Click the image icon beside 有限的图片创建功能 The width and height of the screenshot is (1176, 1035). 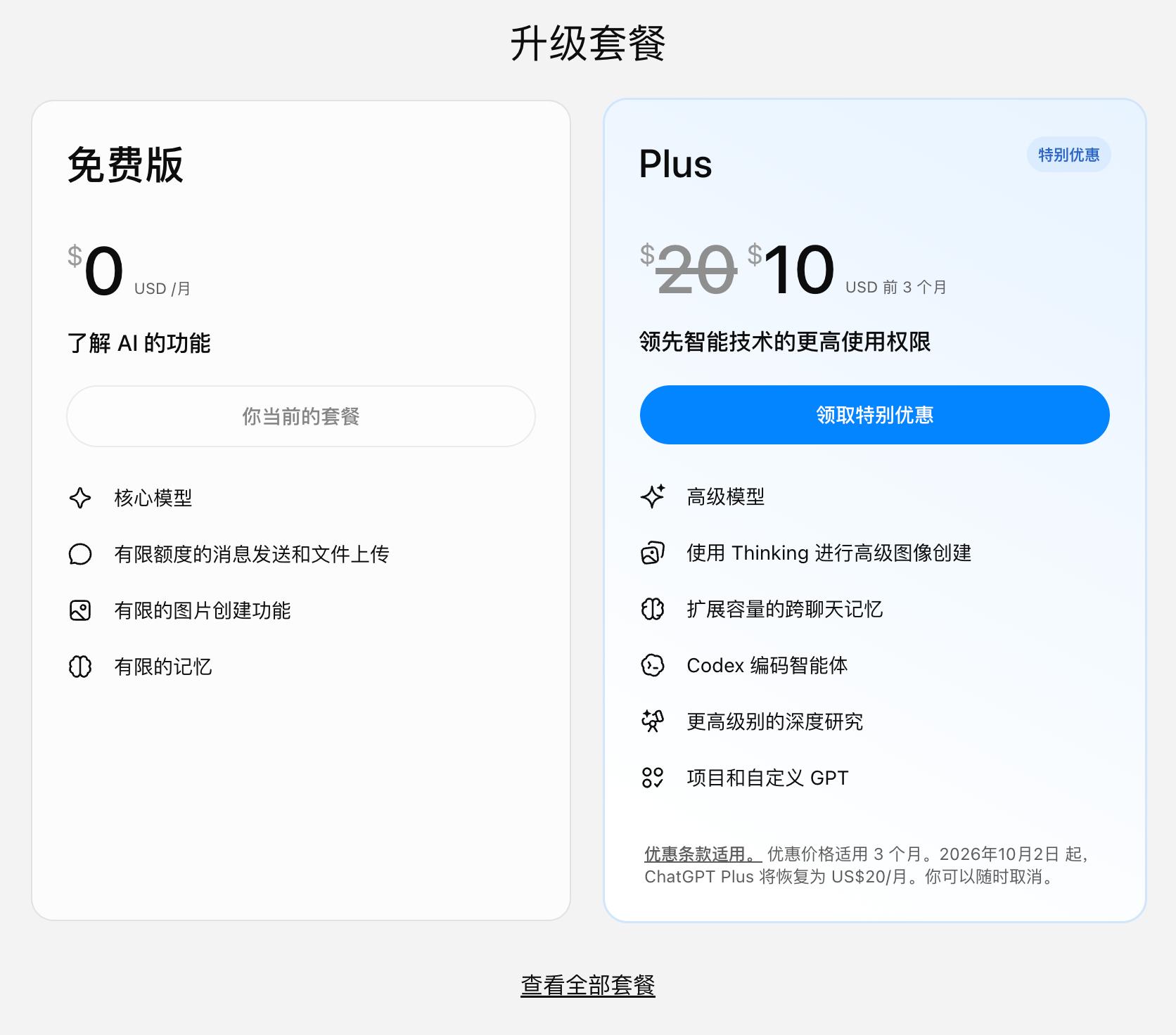pyautogui.click(x=80, y=610)
